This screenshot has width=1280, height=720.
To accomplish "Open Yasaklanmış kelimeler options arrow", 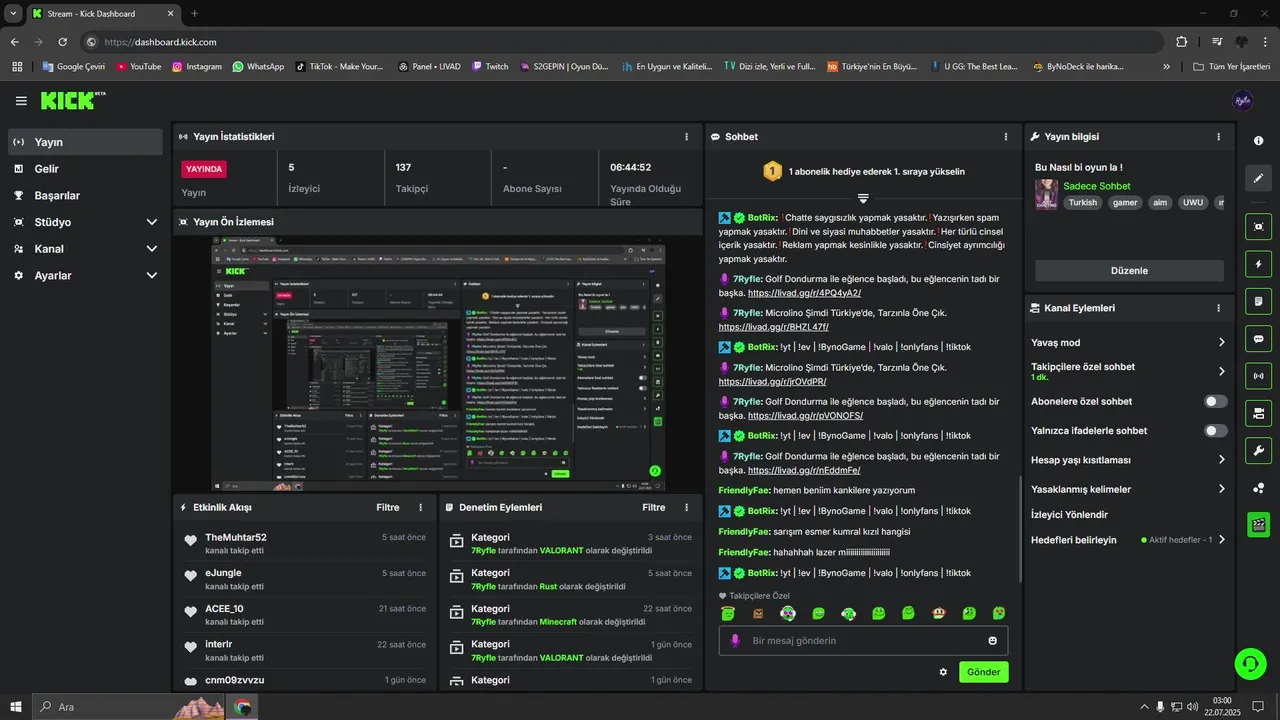I will (x=1221, y=490).
